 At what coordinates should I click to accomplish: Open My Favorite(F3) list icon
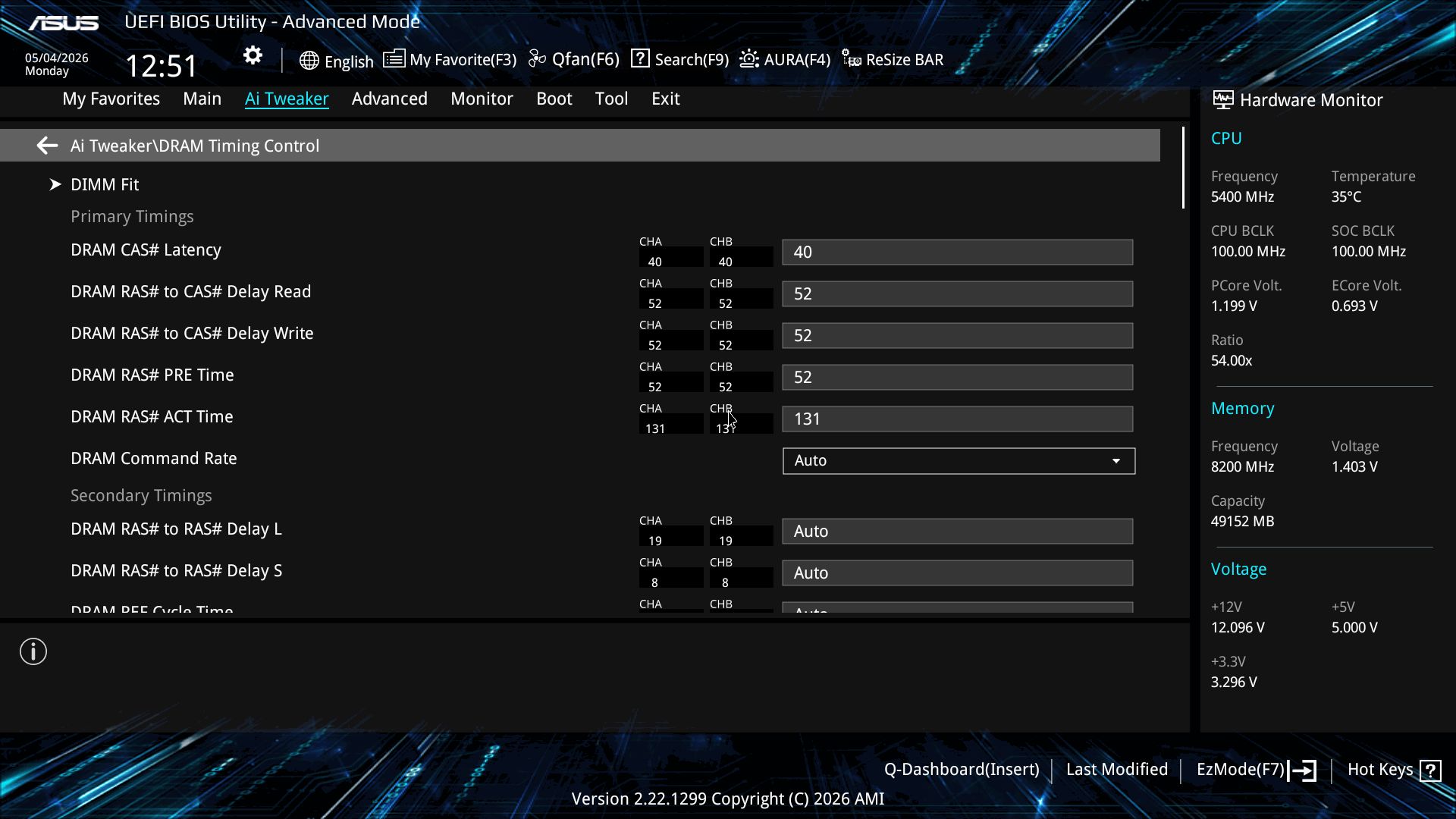pos(394,58)
